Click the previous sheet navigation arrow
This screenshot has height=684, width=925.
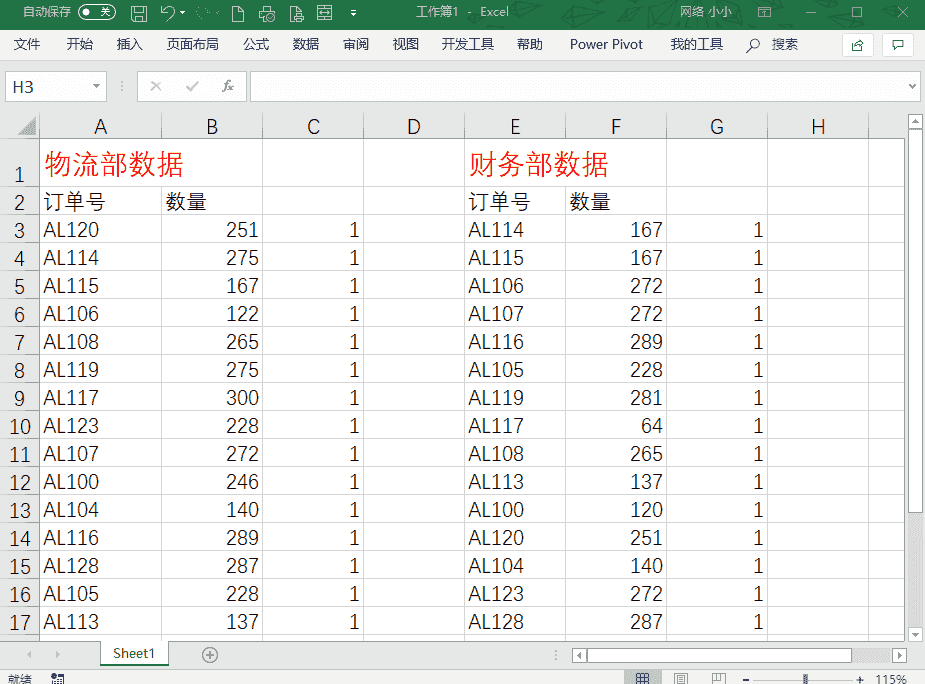point(29,654)
